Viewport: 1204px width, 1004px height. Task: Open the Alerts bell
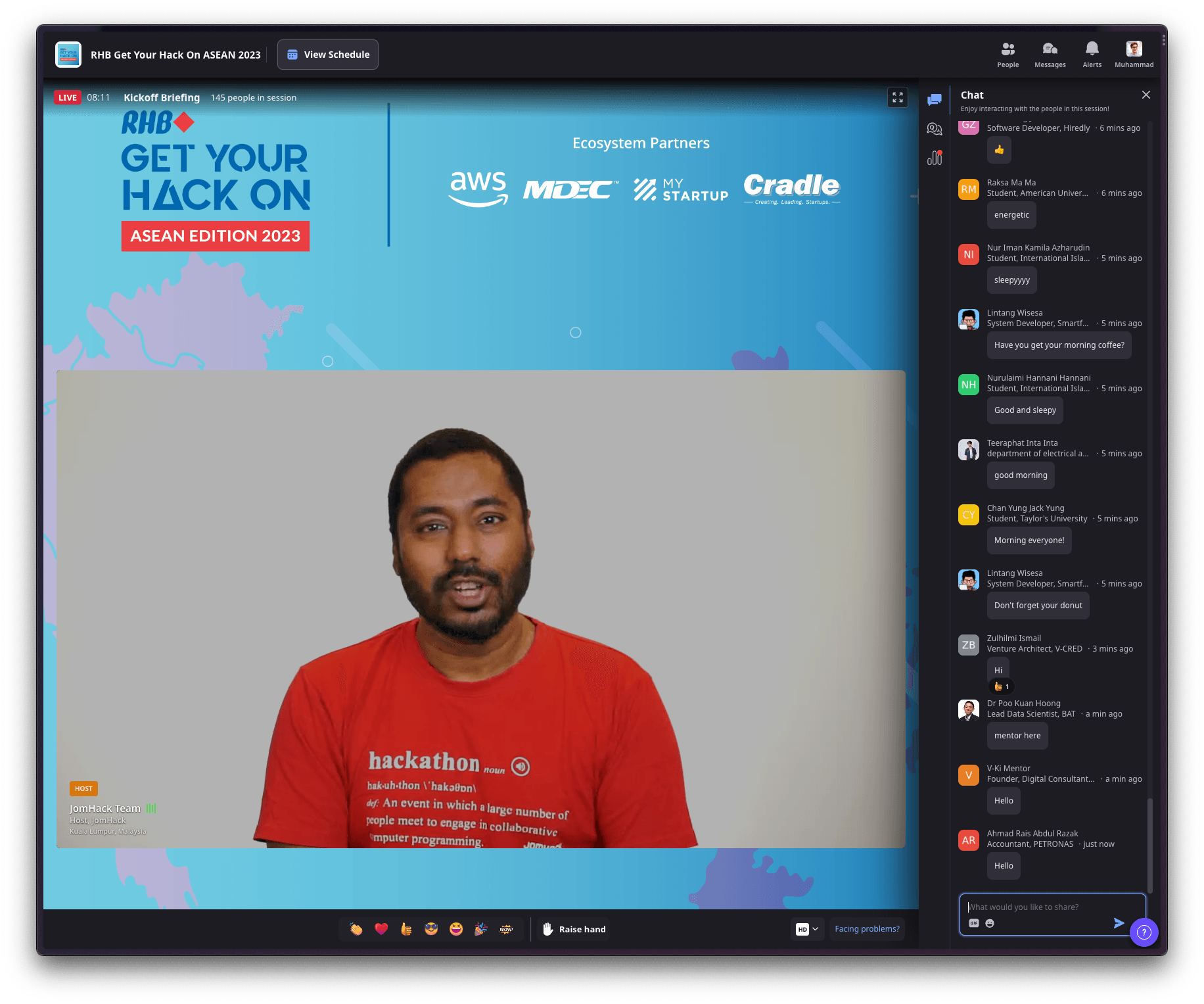[1092, 55]
